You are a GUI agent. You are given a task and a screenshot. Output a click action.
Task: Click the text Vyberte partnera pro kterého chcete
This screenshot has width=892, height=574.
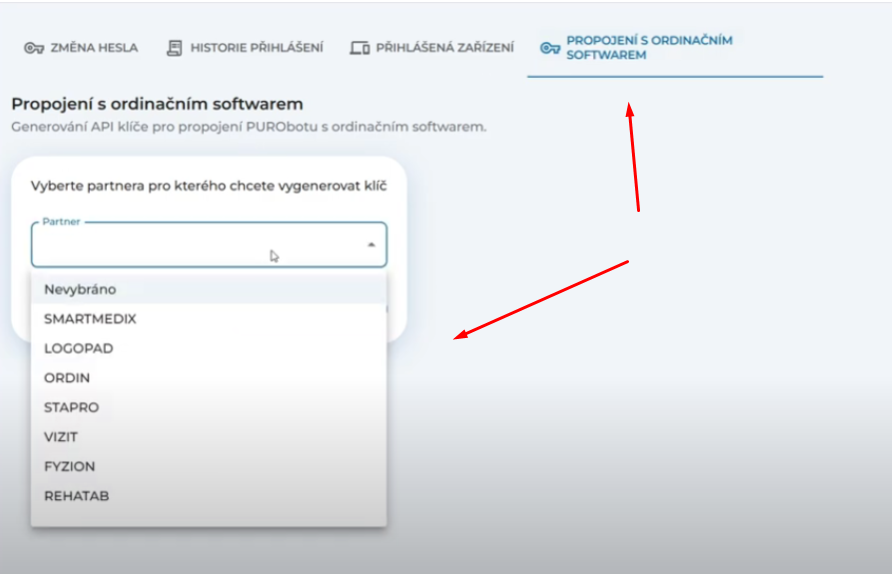[209, 186]
